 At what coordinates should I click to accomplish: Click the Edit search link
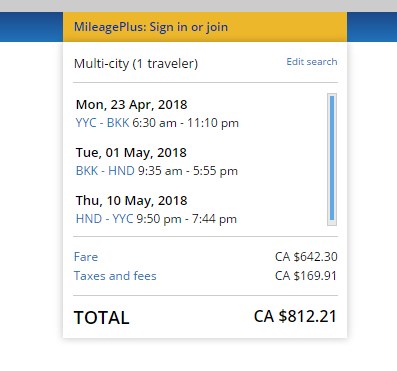pyautogui.click(x=312, y=62)
